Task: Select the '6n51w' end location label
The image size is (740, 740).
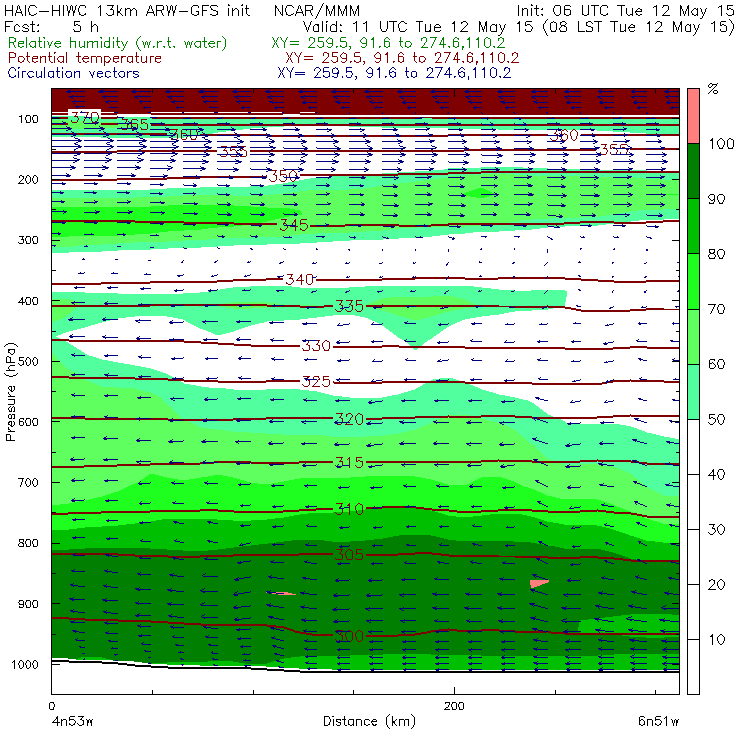Action: point(658,722)
